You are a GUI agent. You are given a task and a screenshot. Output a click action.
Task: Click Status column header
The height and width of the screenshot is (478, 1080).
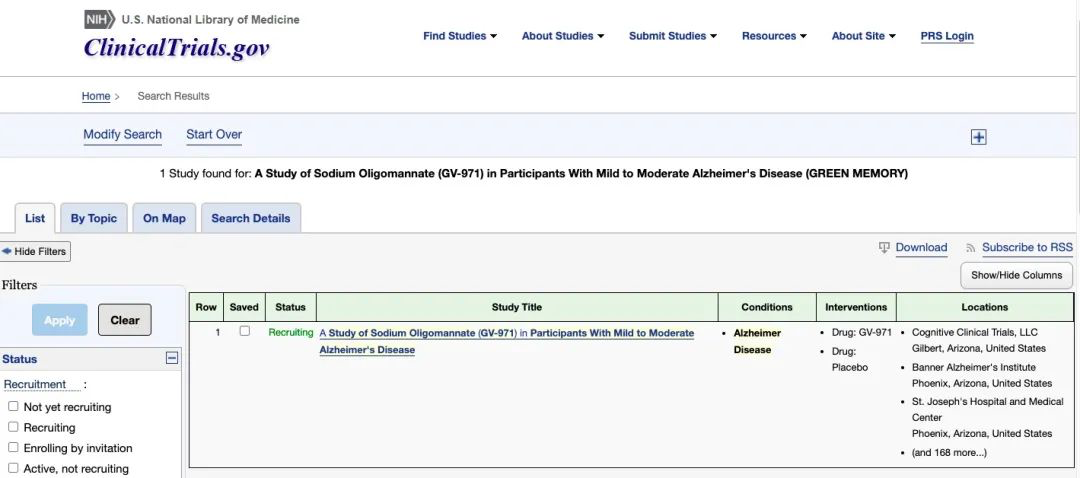[290, 307]
